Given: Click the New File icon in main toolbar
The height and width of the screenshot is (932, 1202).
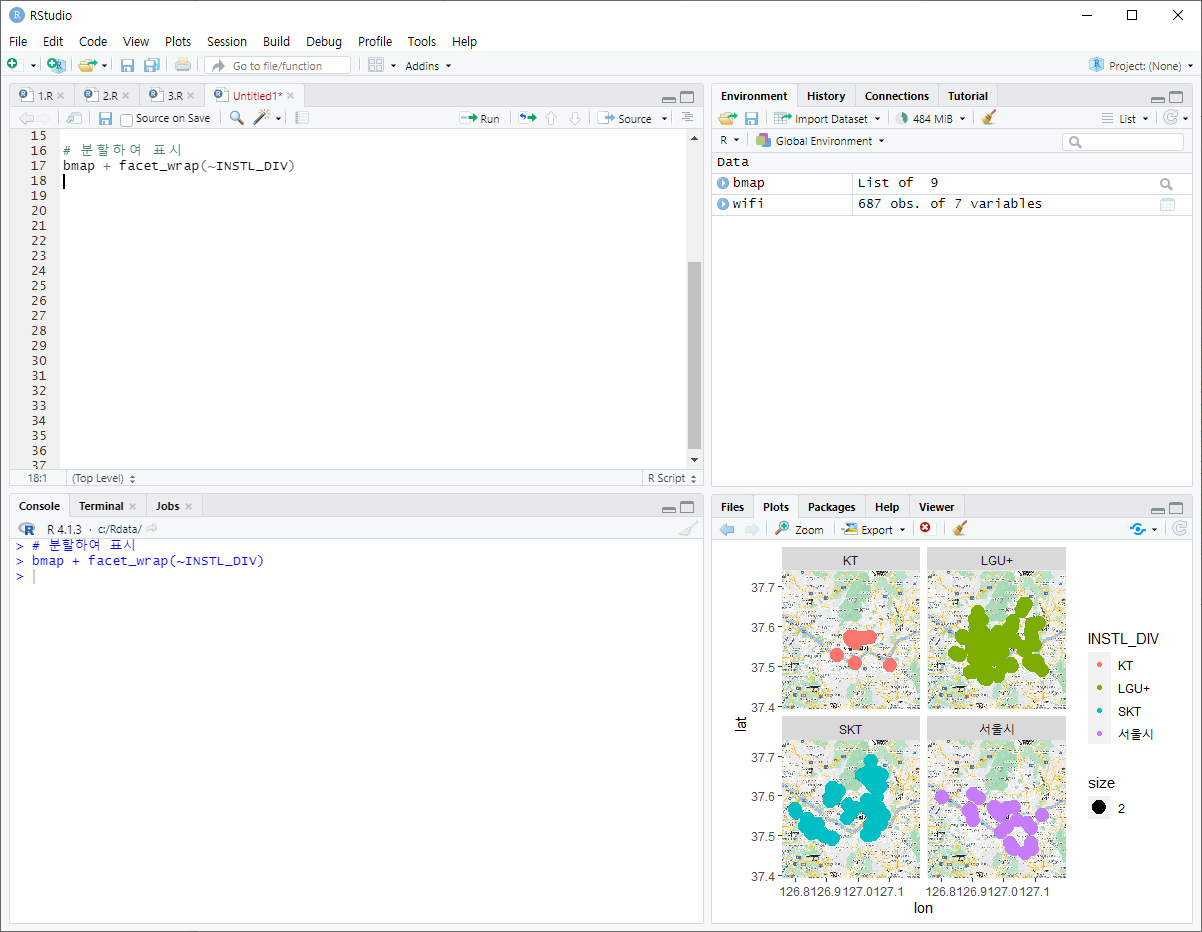Looking at the screenshot, I should (x=13, y=65).
